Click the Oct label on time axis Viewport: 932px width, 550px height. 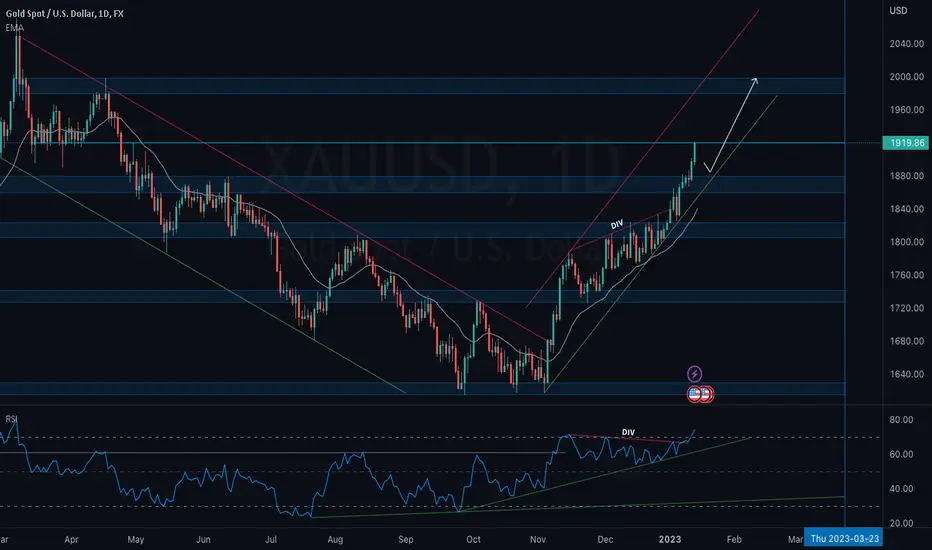click(473, 539)
